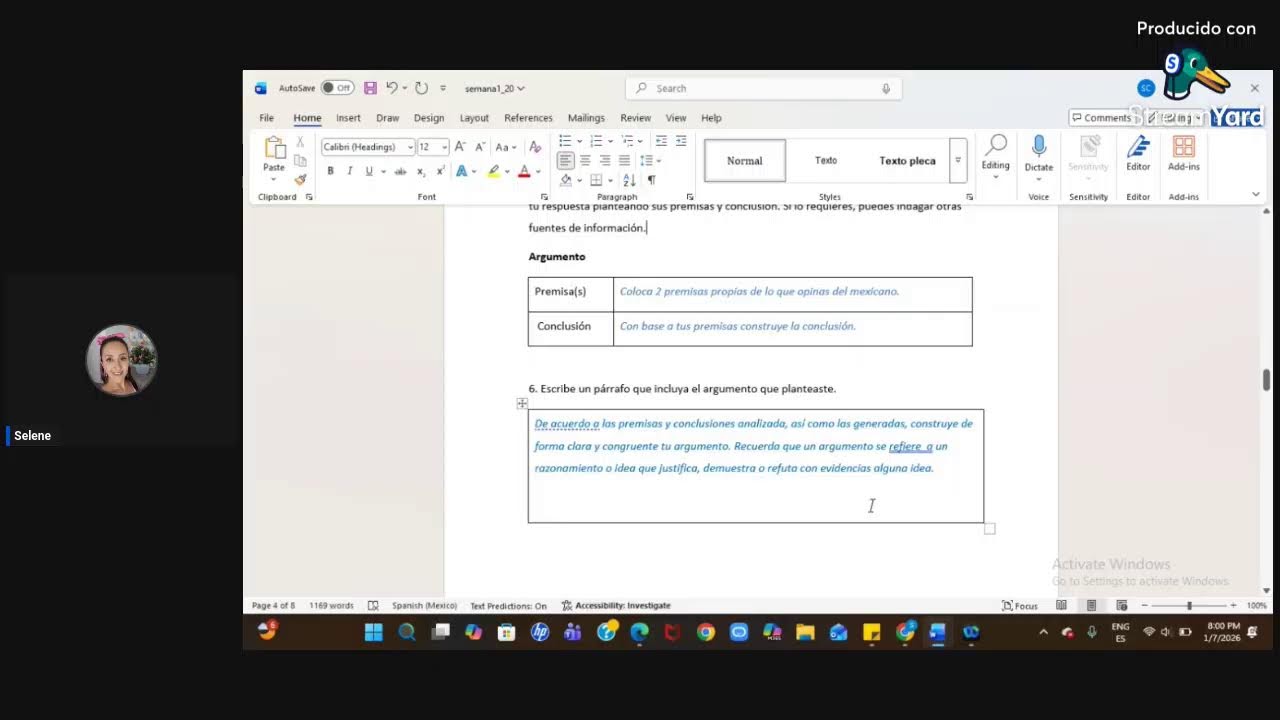1280x720 pixels.
Task: Toggle Text Predictions in status bar
Action: click(x=508, y=605)
